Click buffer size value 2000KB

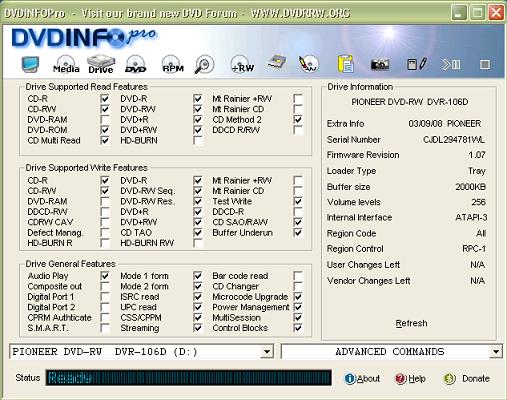click(x=470, y=187)
